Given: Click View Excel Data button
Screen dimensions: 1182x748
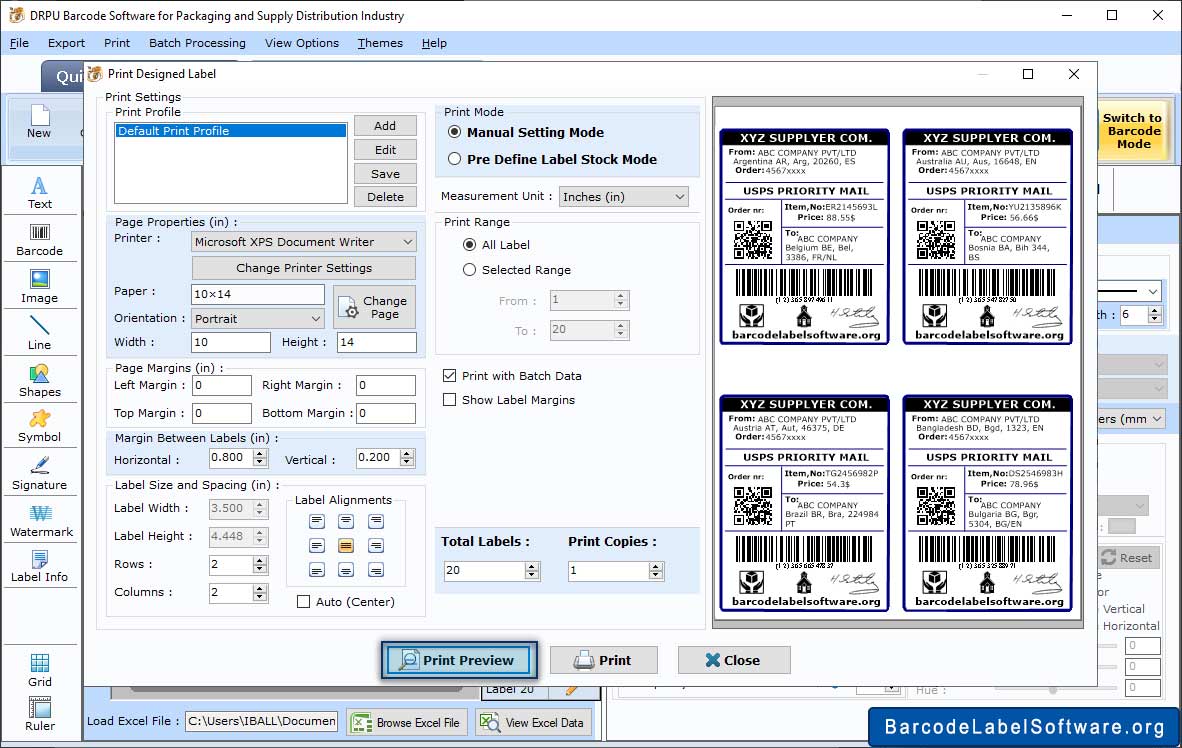Looking at the screenshot, I should tap(532, 722).
